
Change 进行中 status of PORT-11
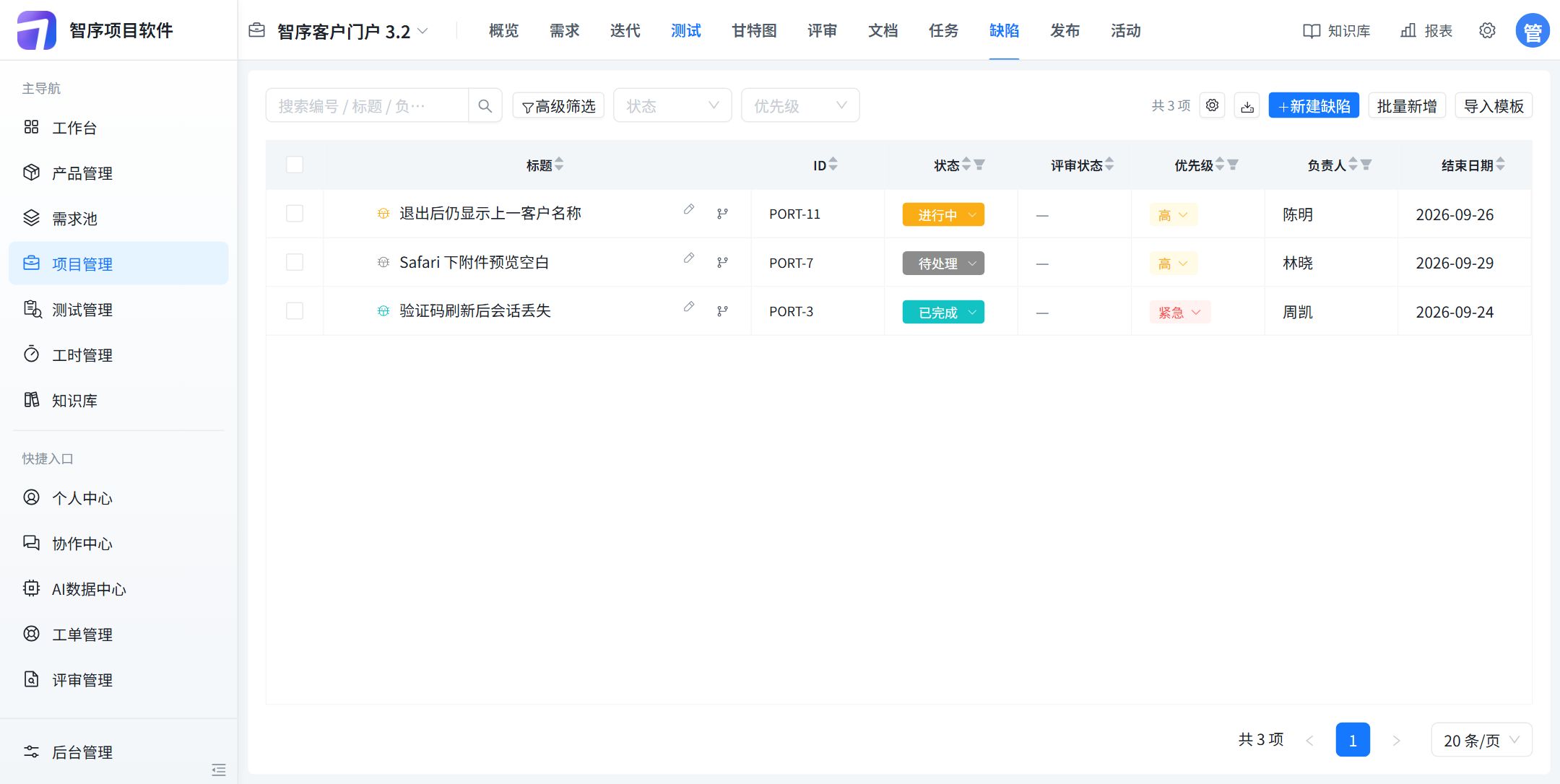[943, 214]
